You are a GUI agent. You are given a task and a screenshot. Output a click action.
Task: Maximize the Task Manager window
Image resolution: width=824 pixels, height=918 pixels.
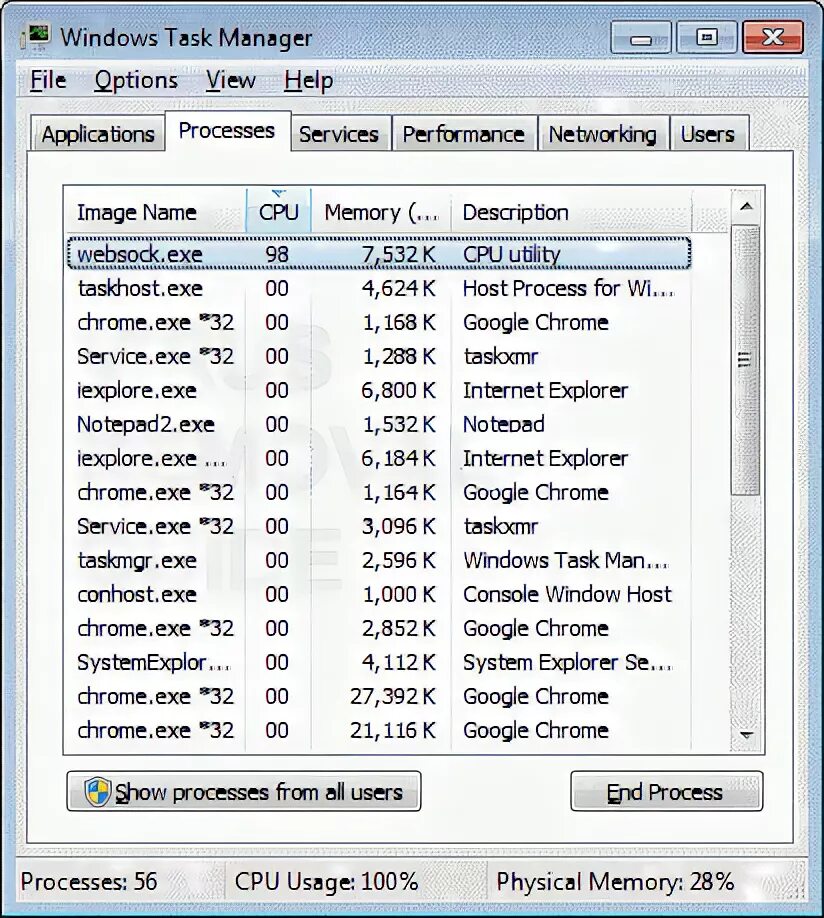[x=707, y=37]
